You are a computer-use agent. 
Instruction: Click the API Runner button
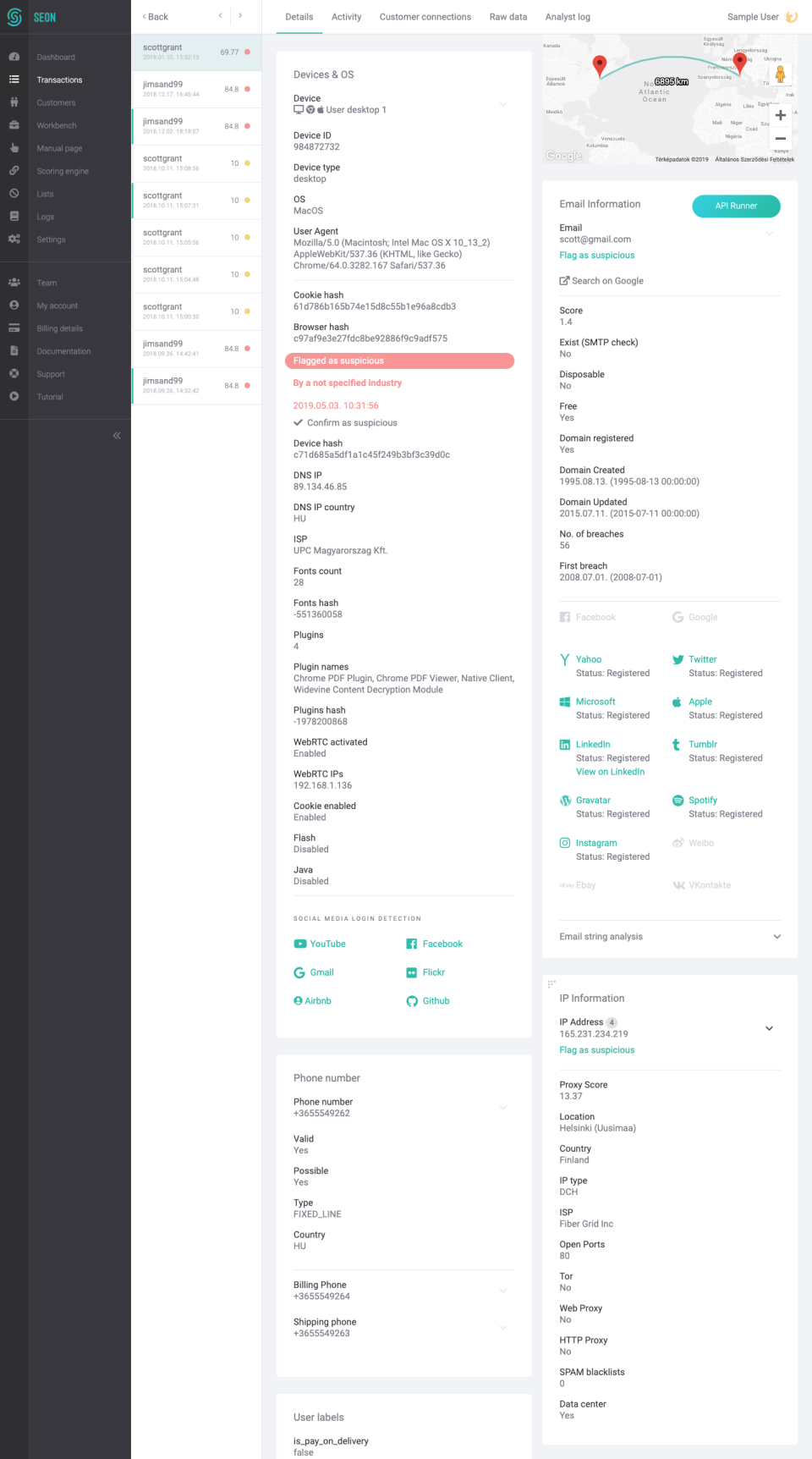[x=736, y=206]
